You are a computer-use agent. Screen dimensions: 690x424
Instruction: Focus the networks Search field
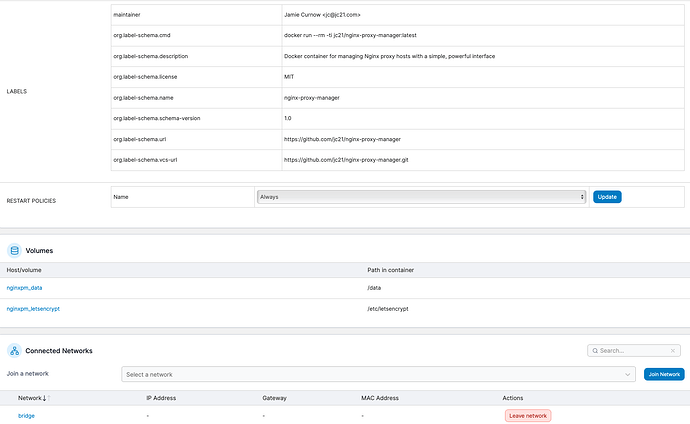pyautogui.click(x=635, y=351)
